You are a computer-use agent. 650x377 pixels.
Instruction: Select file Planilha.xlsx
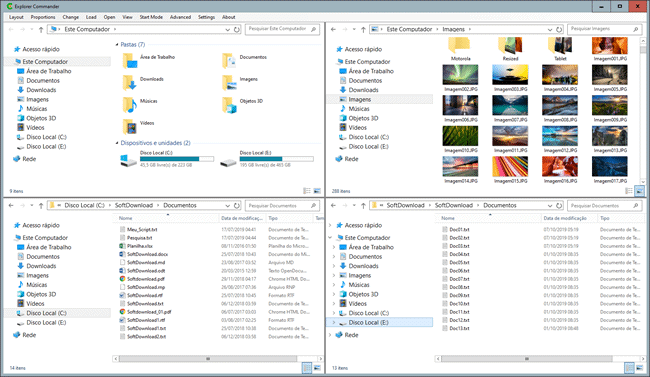tap(139, 246)
